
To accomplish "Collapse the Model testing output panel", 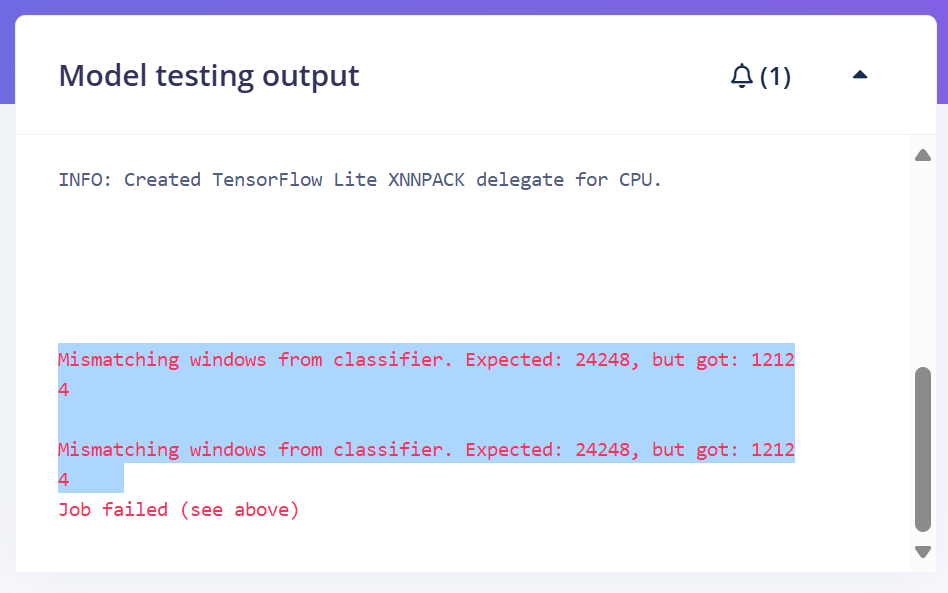I will [x=860, y=75].
